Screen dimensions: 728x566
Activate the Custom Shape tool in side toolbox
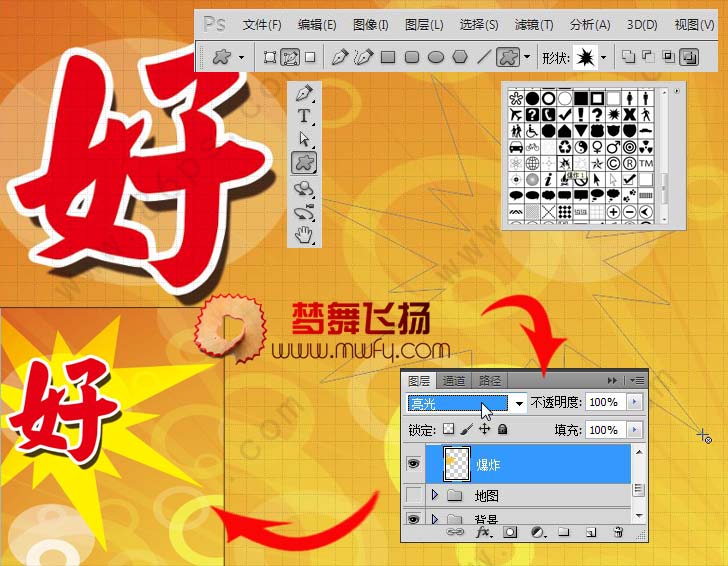tap(304, 162)
